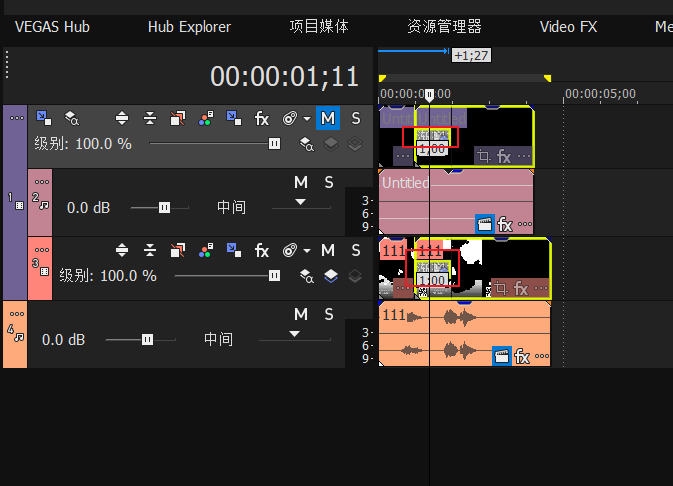
Task: Click track 1 header motion search icon
Action: click(x=72, y=118)
